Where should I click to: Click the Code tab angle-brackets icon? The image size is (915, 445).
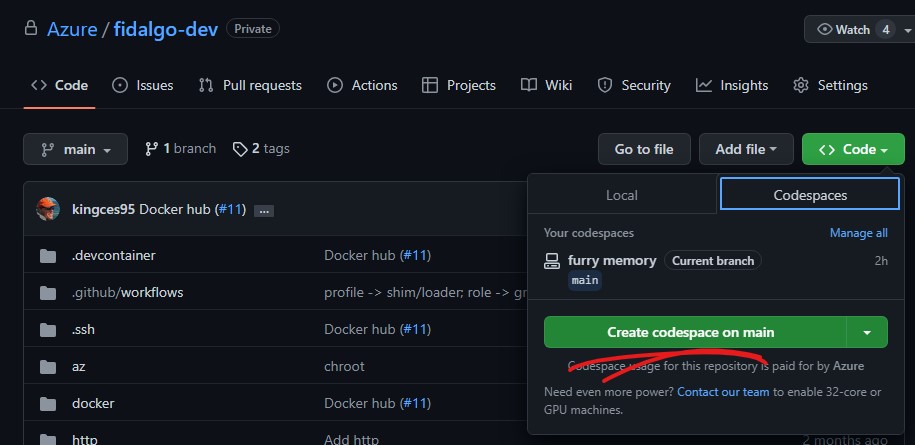point(39,85)
